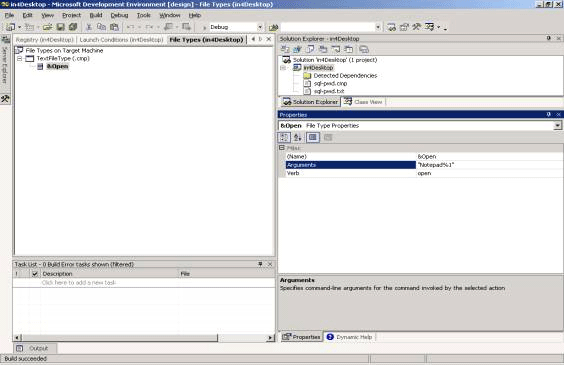Click the third Solution Explorer toolbar editor icon

point(310,49)
